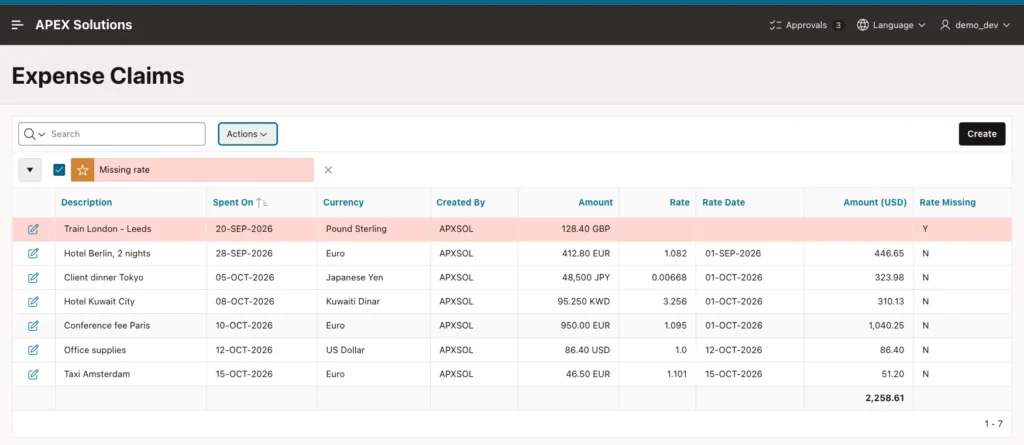Click the star highlight icon
The image size is (1024, 445).
tap(82, 170)
